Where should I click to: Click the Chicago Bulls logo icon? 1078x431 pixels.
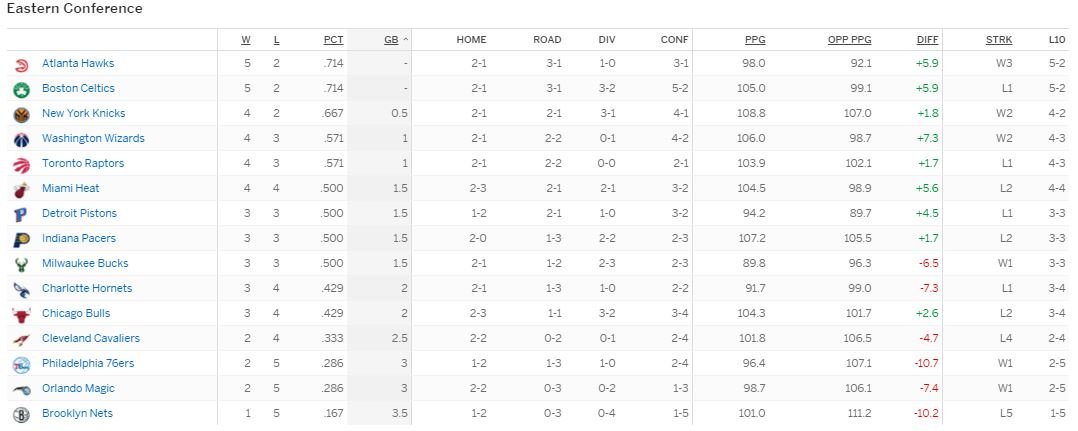pyautogui.click(x=22, y=314)
